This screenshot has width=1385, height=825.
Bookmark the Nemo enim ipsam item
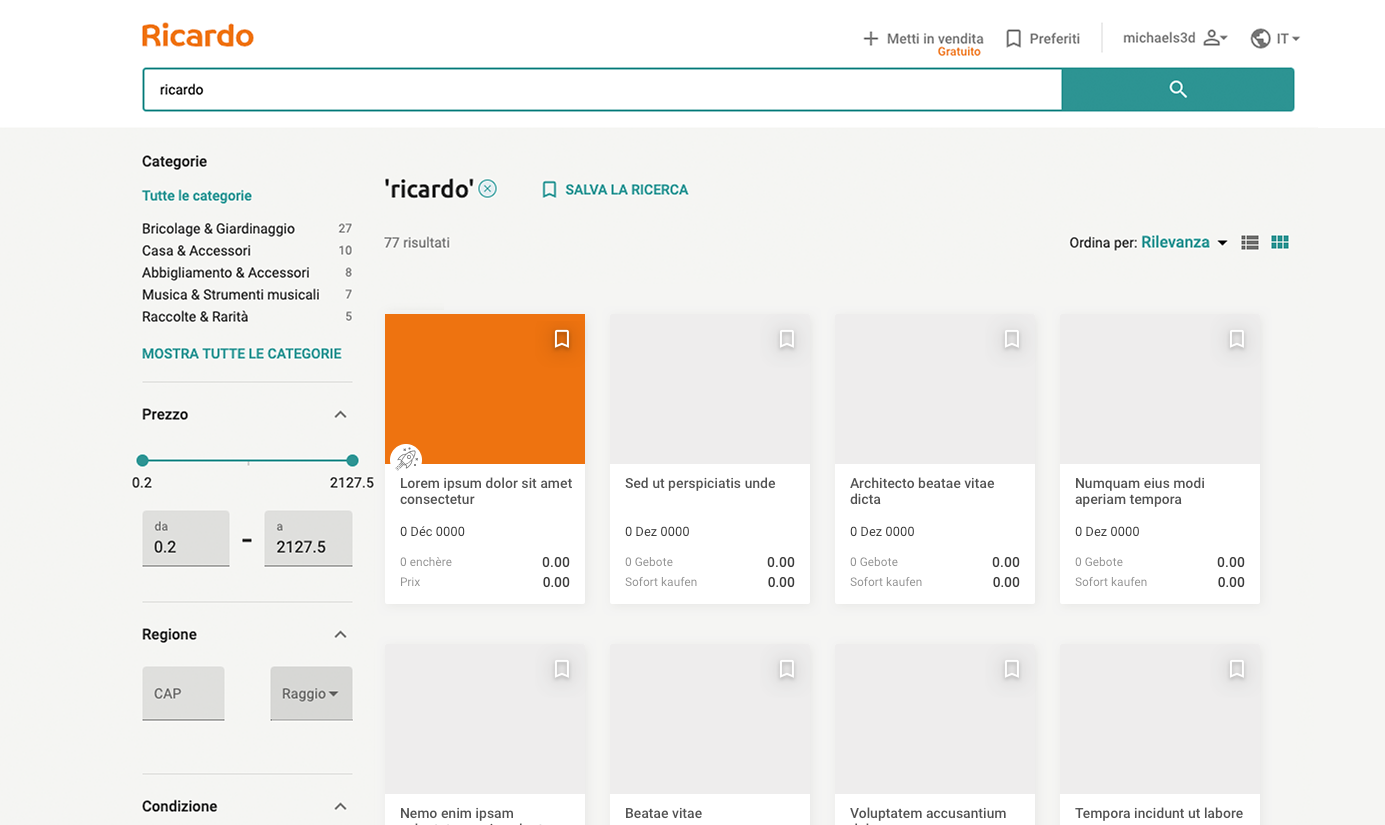[x=562, y=669]
